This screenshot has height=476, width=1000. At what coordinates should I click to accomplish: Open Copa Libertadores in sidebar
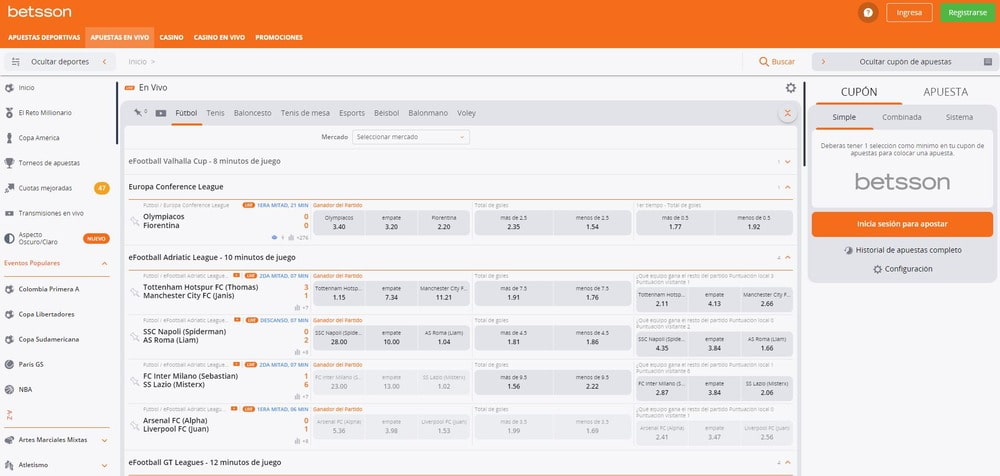point(47,315)
